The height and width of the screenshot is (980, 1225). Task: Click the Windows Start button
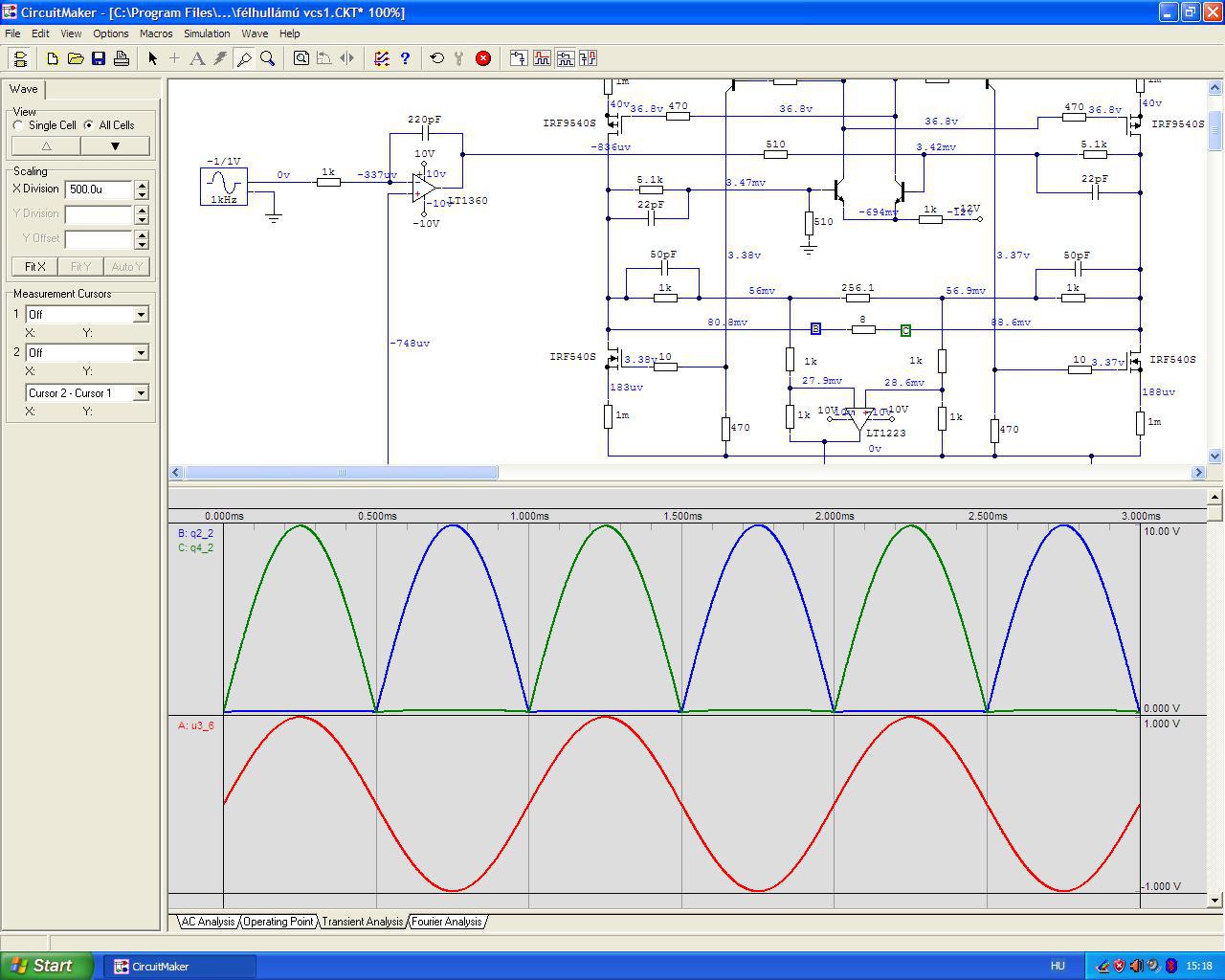point(47,966)
